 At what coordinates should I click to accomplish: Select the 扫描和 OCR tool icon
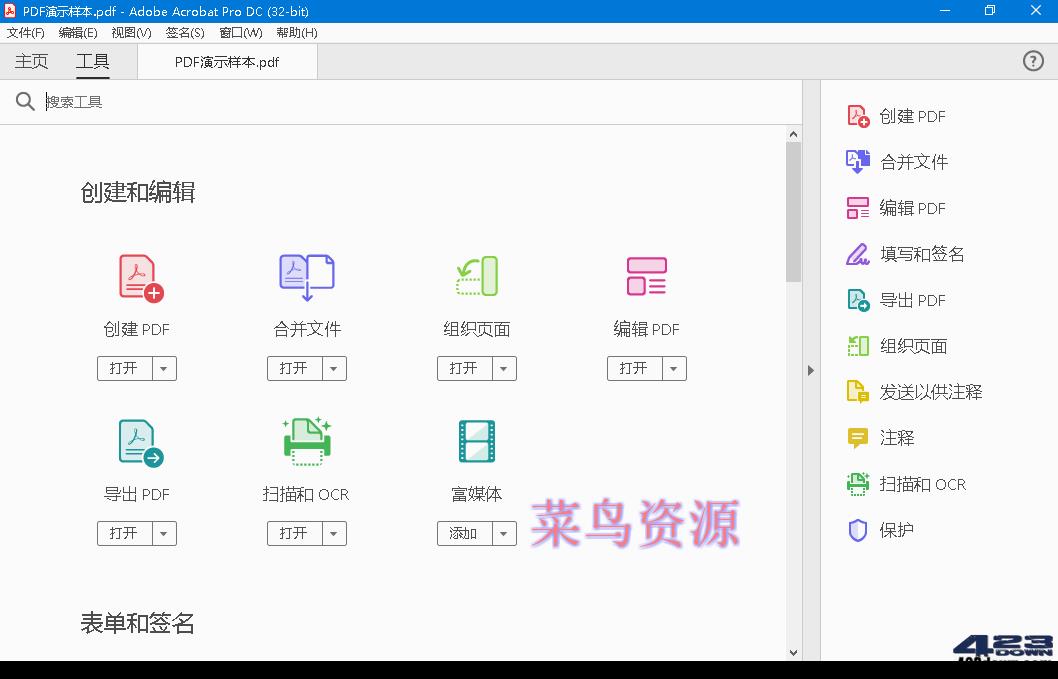click(x=306, y=442)
